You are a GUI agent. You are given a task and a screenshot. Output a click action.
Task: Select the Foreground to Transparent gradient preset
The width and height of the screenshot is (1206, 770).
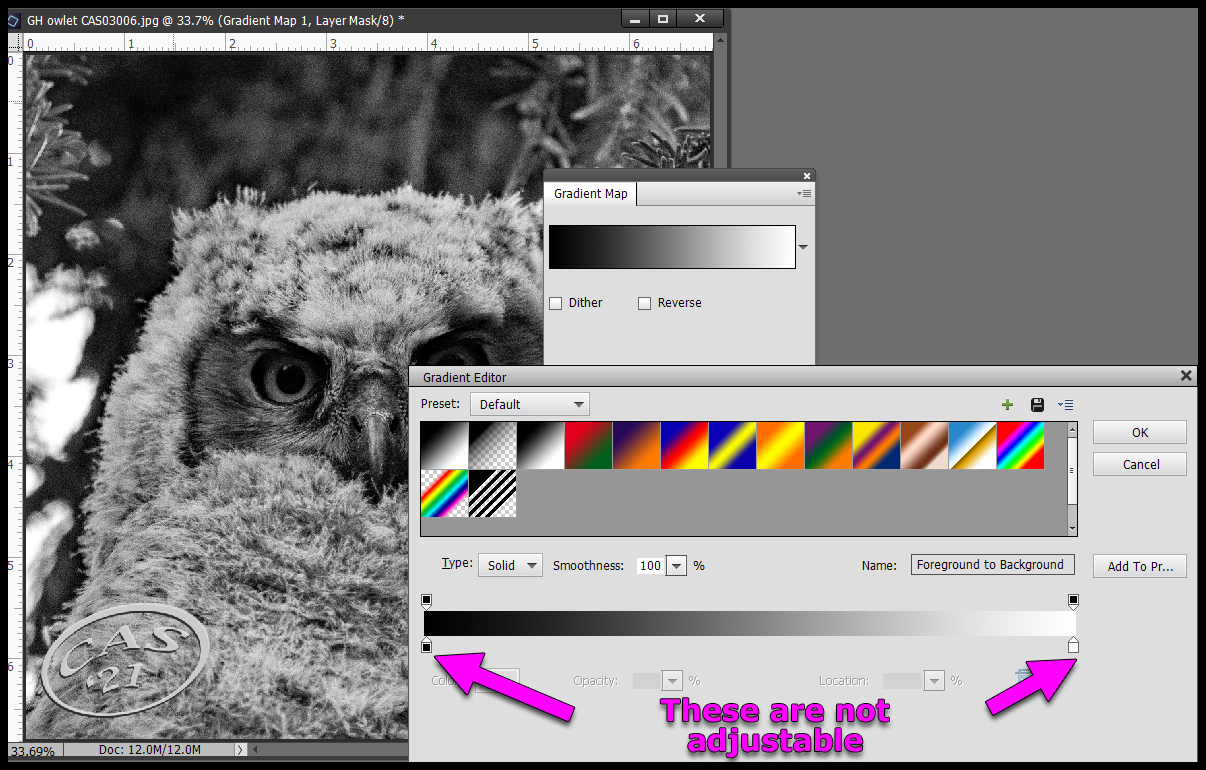click(493, 446)
